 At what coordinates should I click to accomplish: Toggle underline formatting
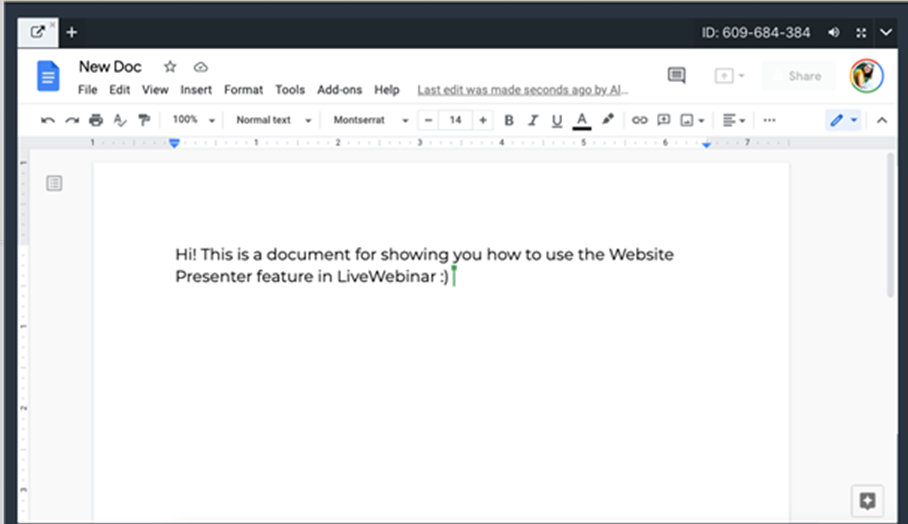tap(557, 120)
